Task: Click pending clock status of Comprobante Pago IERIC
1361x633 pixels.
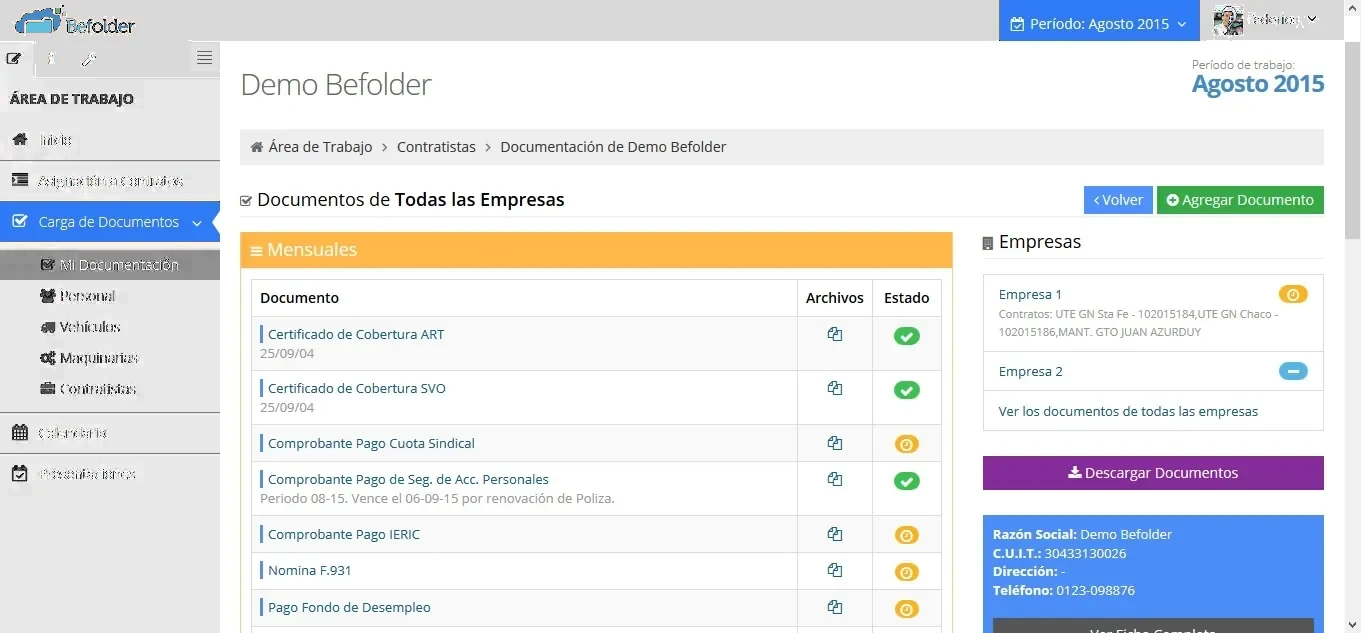Action: click(x=907, y=535)
